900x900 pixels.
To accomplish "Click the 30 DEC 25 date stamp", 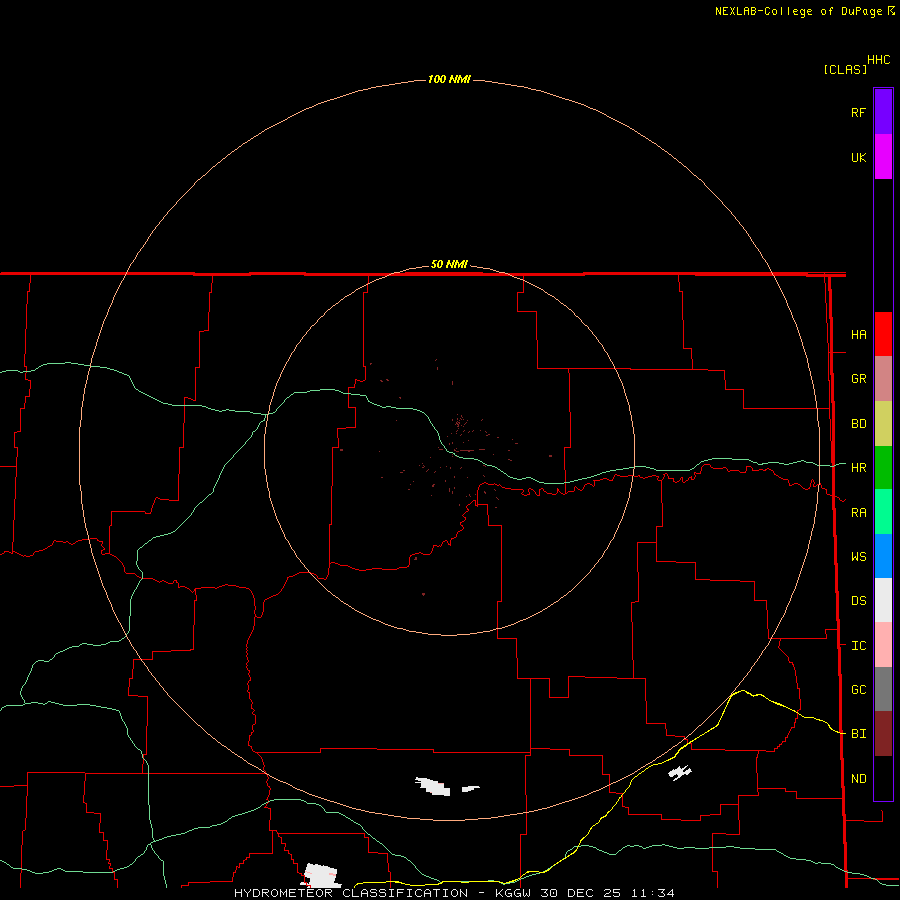I will [581, 893].
